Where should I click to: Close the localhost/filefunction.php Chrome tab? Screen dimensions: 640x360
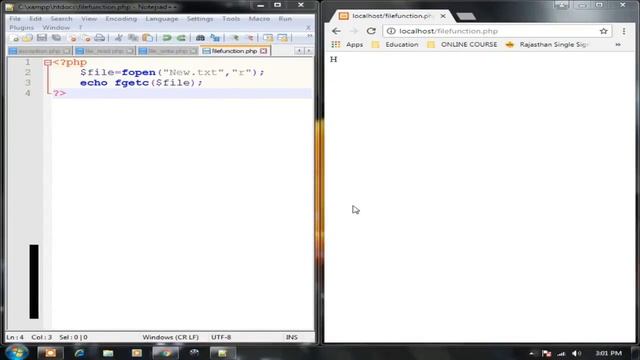(443, 16)
